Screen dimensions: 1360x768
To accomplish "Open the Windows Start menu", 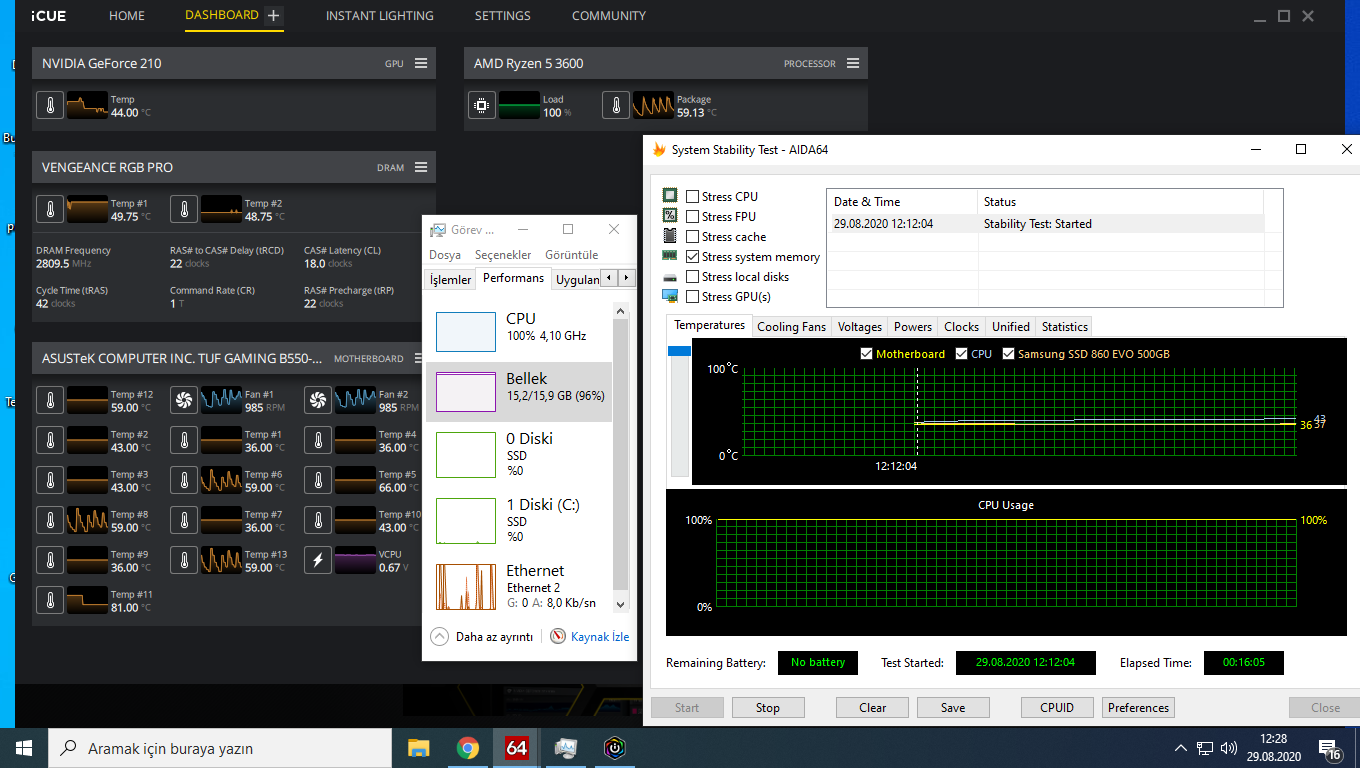I will tap(24, 748).
